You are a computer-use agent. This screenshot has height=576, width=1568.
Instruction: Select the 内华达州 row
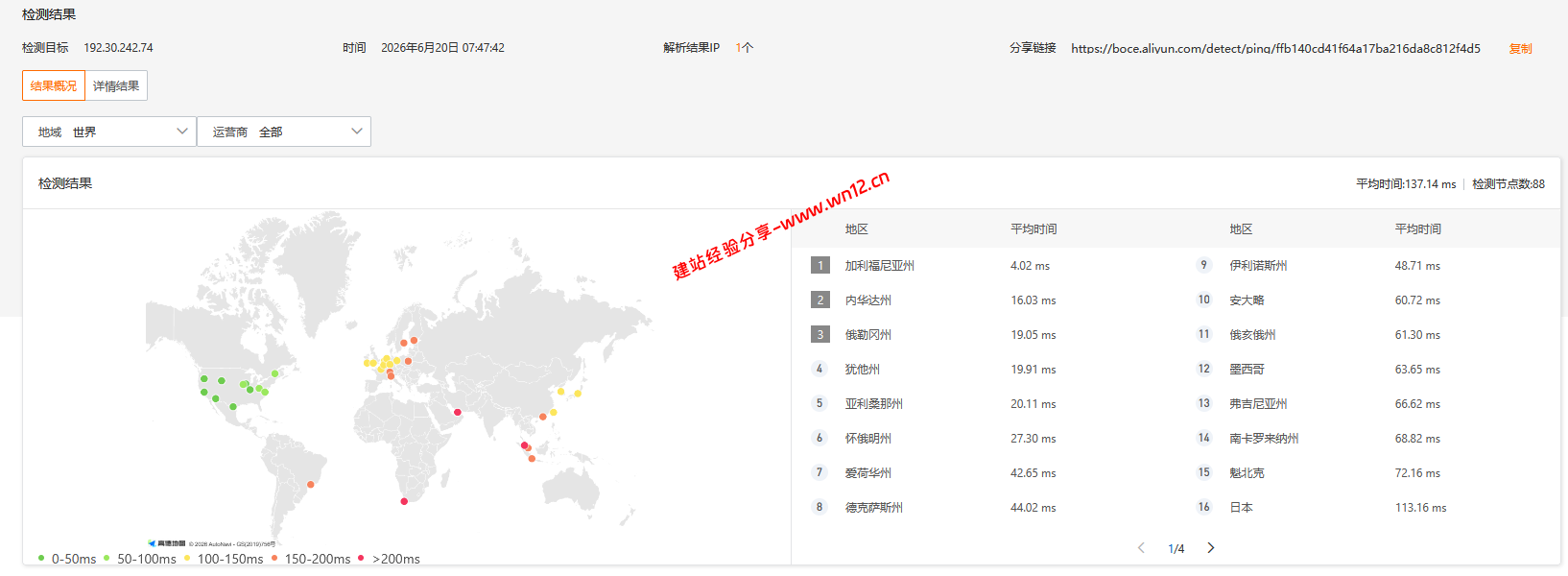(x=984, y=300)
